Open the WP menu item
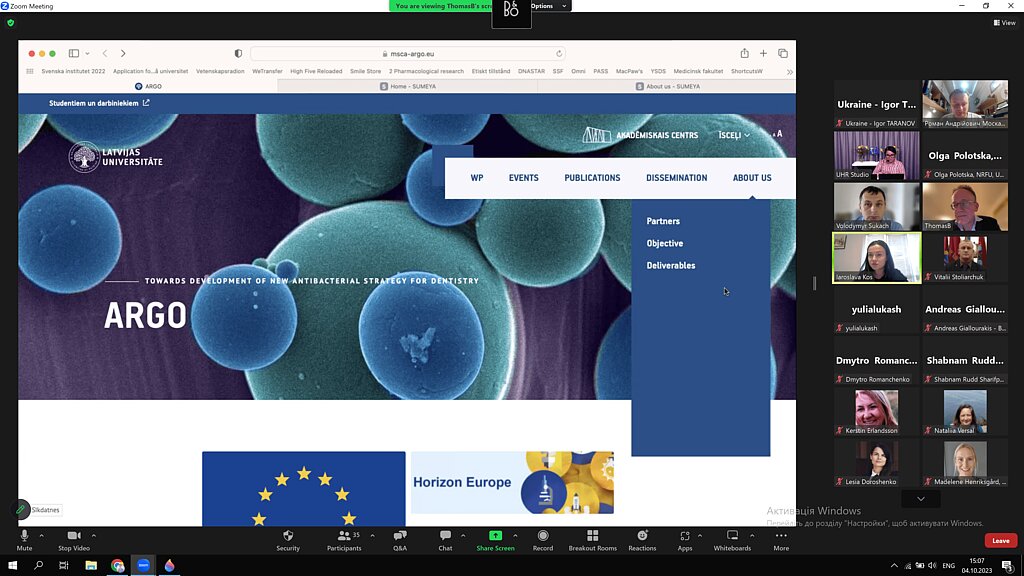1024x576 pixels. pyautogui.click(x=477, y=178)
